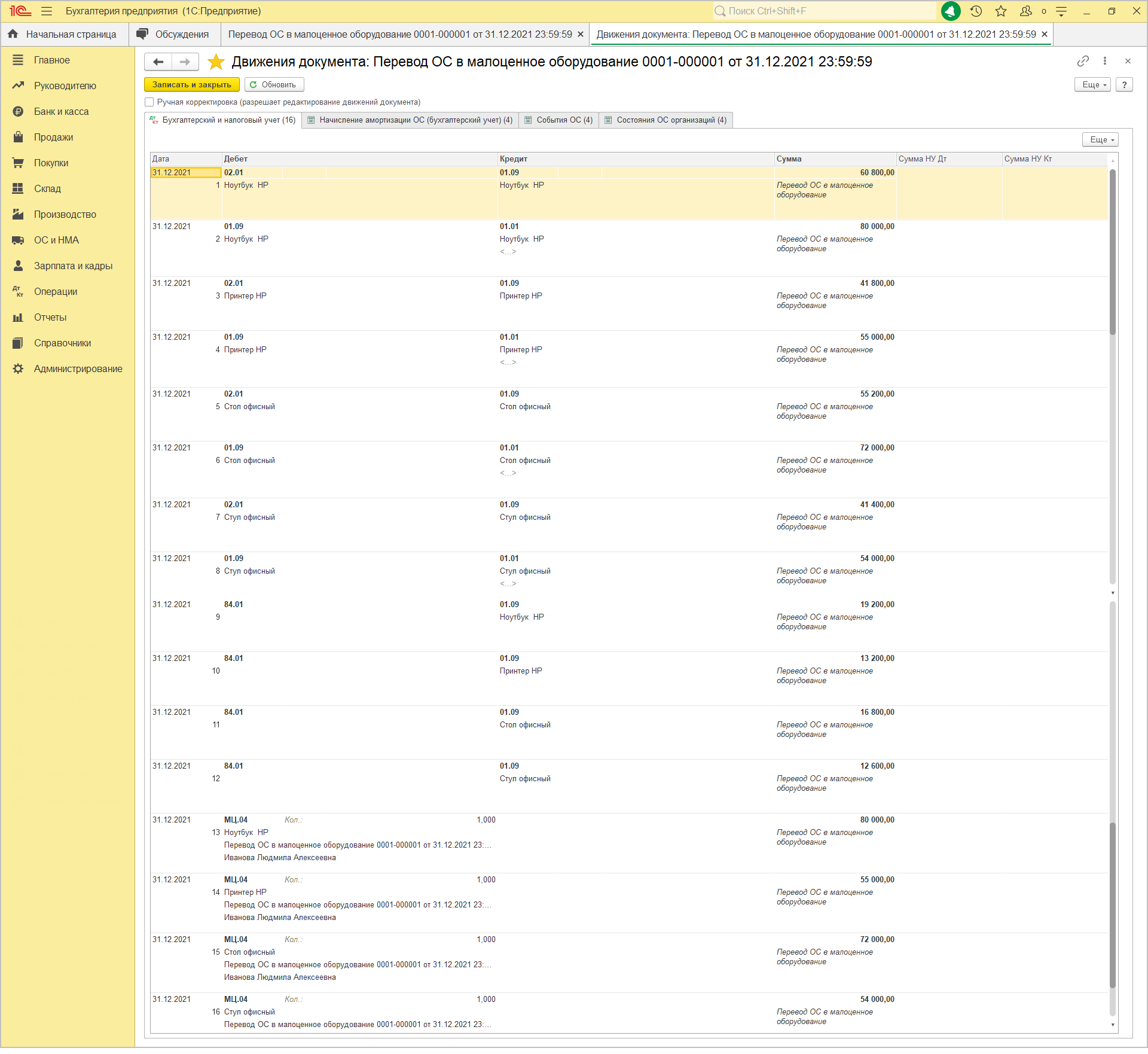Screen dimensions: 1148x1054
Task: Click the favorites star next to document title
Action: tap(216, 62)
